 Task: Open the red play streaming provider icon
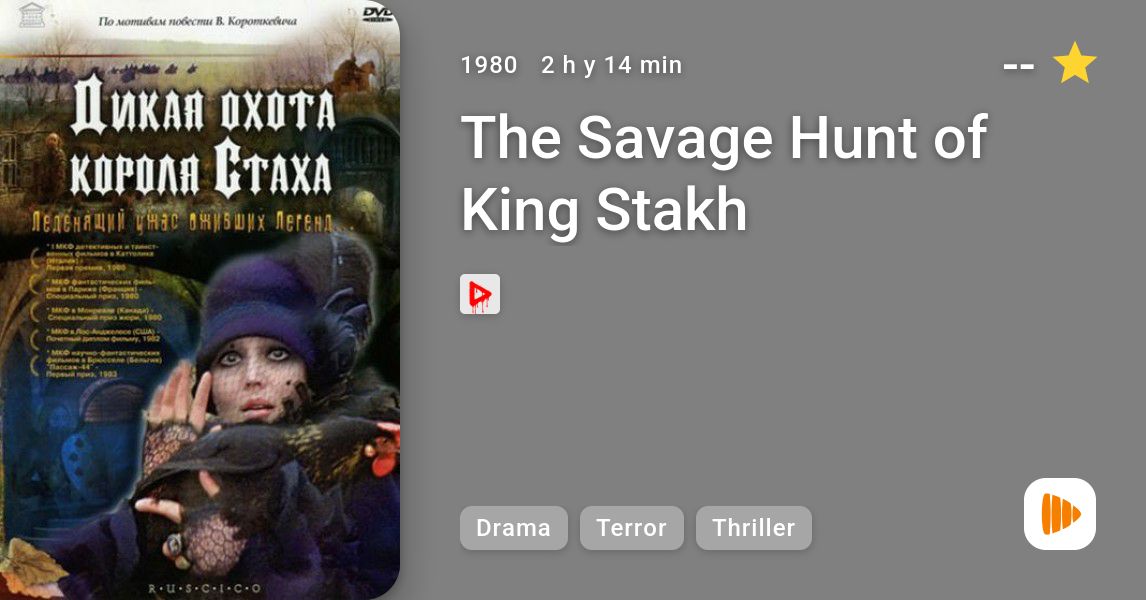pos(479,294)
